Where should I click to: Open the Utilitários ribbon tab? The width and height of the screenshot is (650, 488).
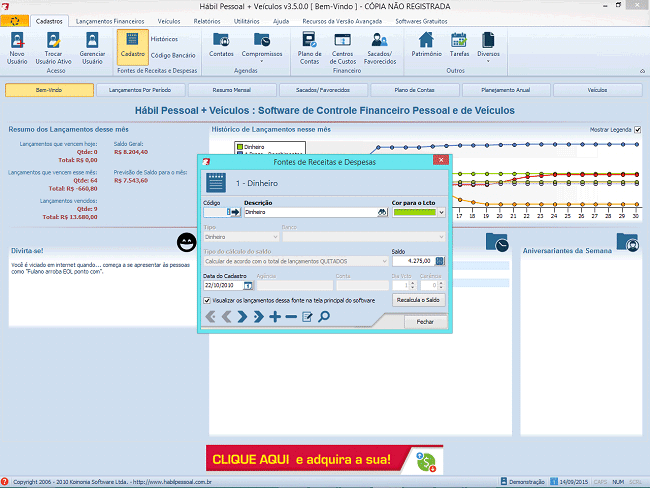click(247, 21)
